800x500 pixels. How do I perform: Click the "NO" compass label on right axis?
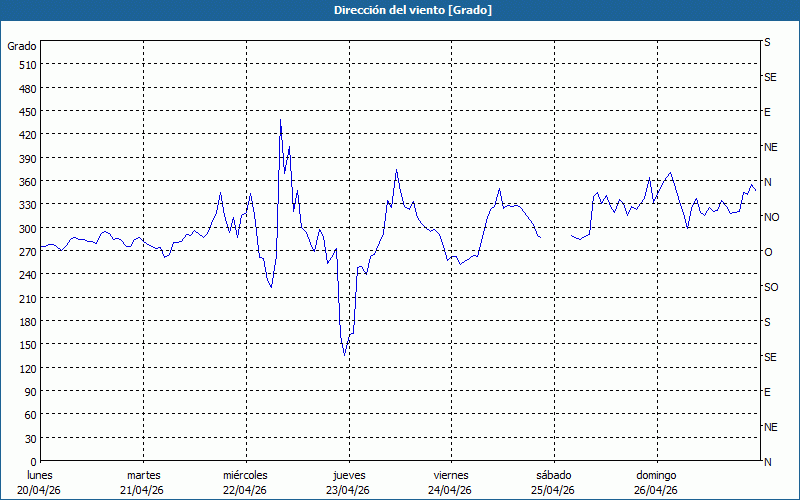coord(771,217)
